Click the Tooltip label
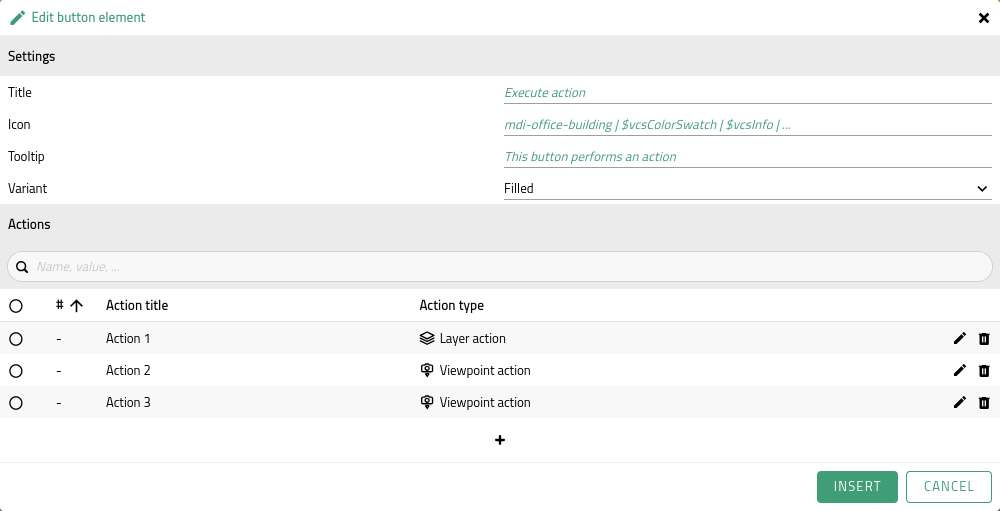The height and width of the screenshot is (511, 1000). 26,156
